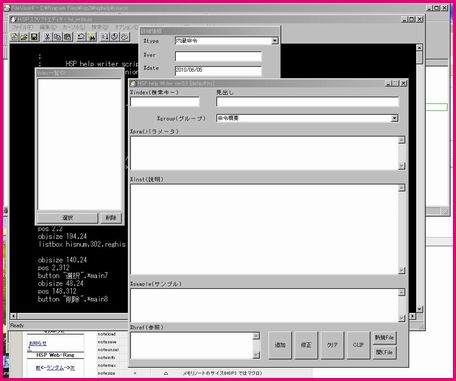456x381 pixels.
Task: Click the 削除 button under the index list
Action: [111, 218]
